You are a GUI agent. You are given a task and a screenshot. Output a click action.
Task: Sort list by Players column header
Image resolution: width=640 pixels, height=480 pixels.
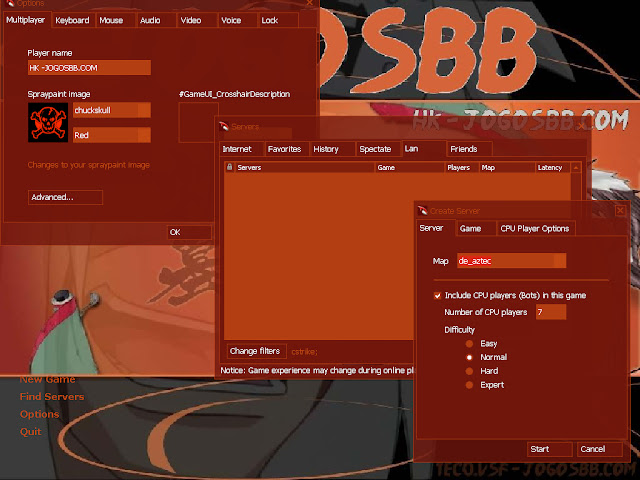(x=462, y=167)
